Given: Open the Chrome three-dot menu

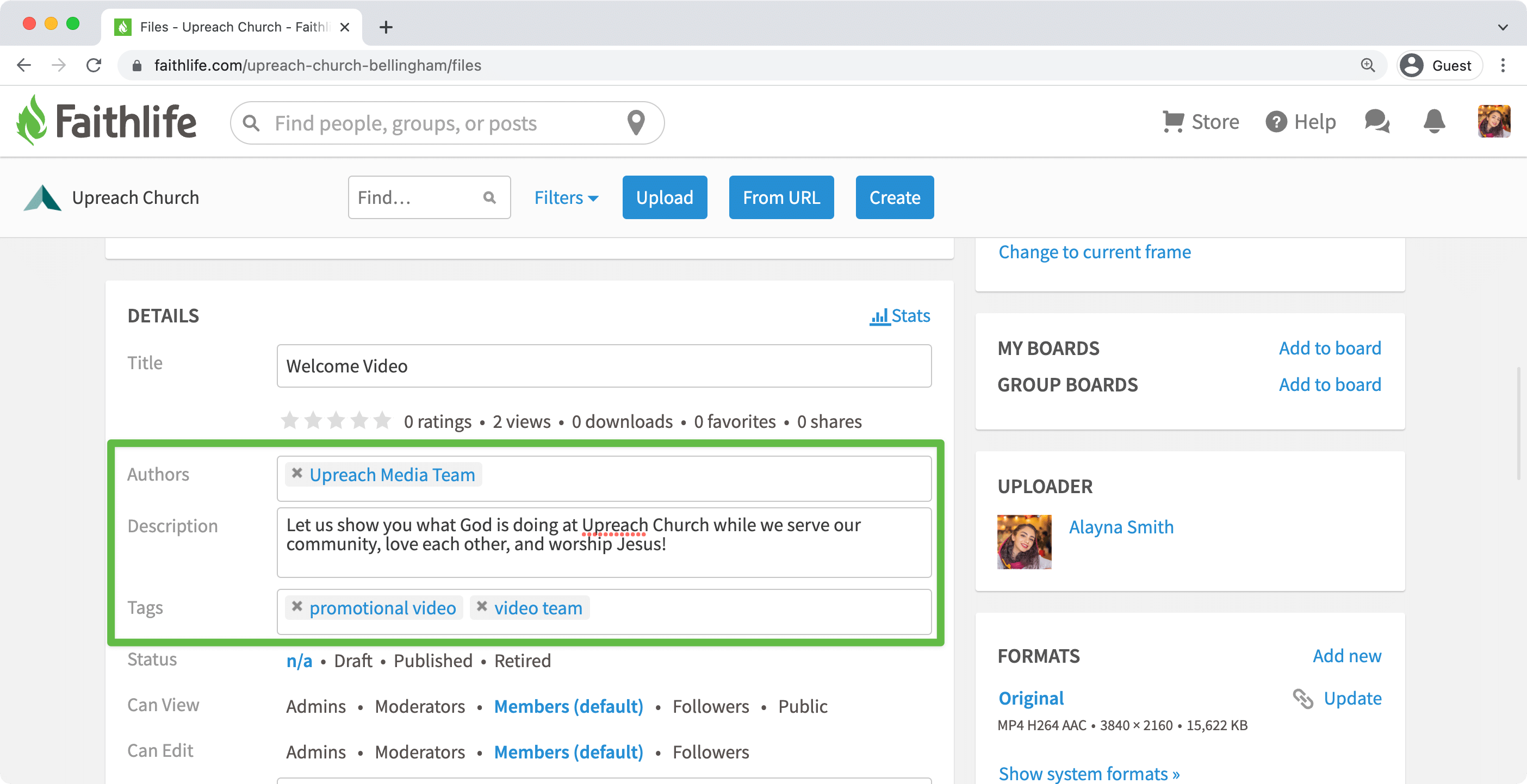Looking at the screenshot, I should coord(1503,65).
